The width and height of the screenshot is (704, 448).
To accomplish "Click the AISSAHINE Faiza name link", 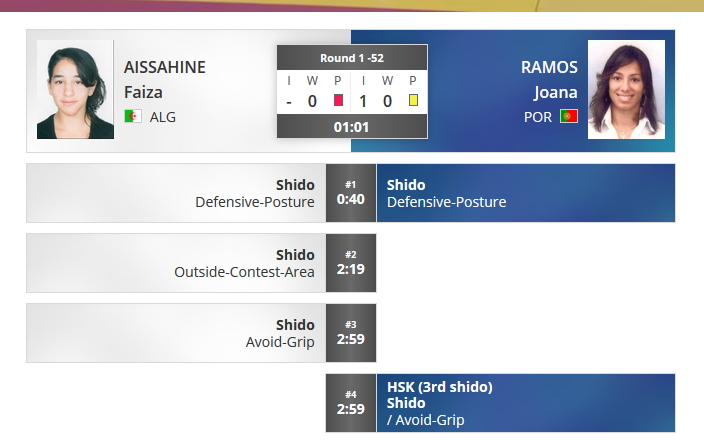I will coord(165,79).
